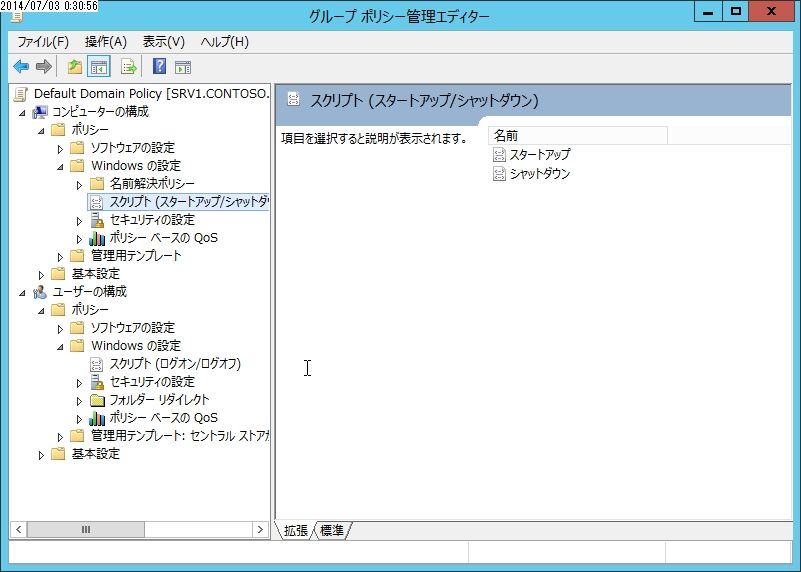Open Help via the question mark icon

[x=159, y=66]
